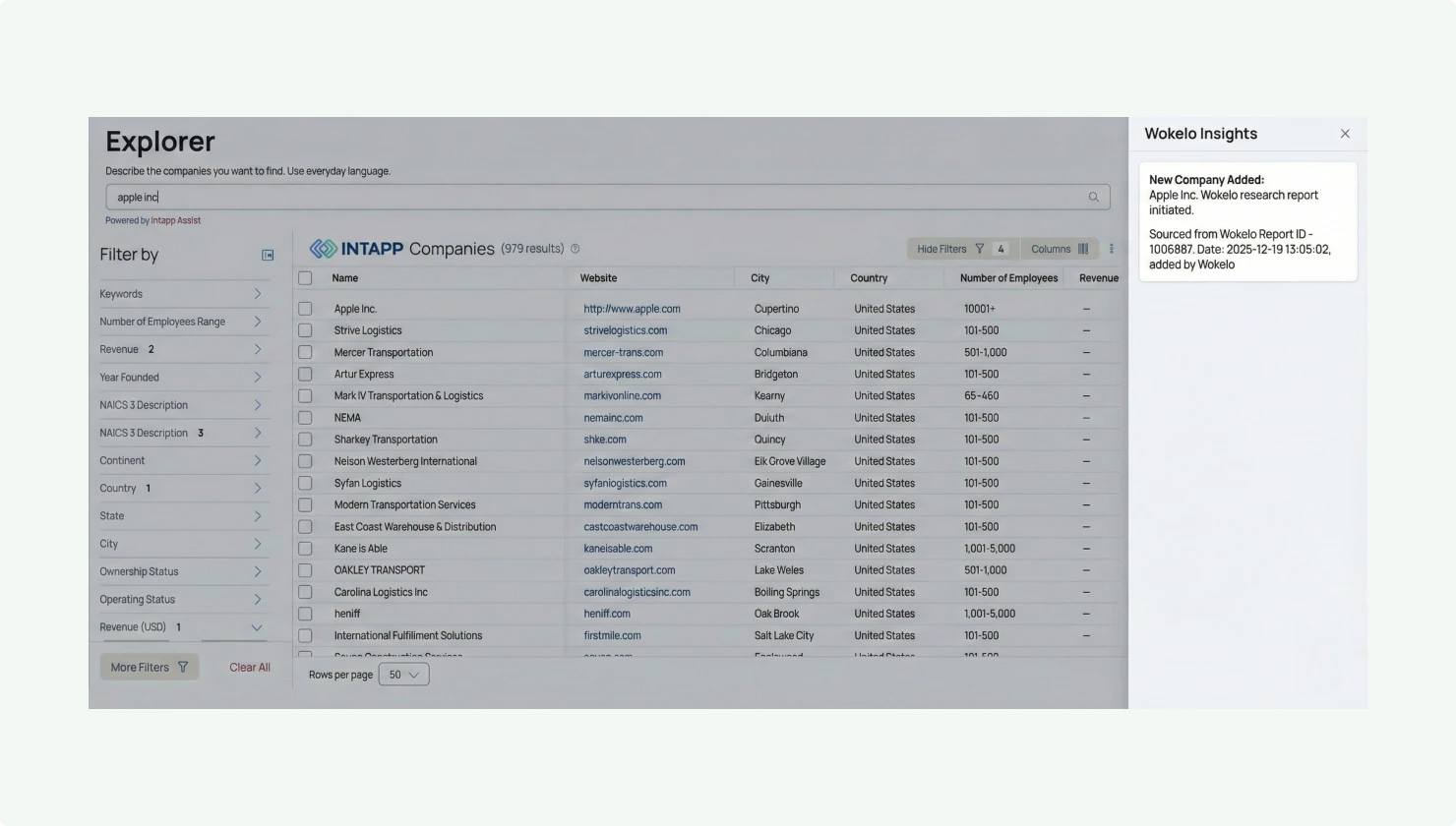Tick the Sharkey Transportation checkbox

tap(305, 440)
